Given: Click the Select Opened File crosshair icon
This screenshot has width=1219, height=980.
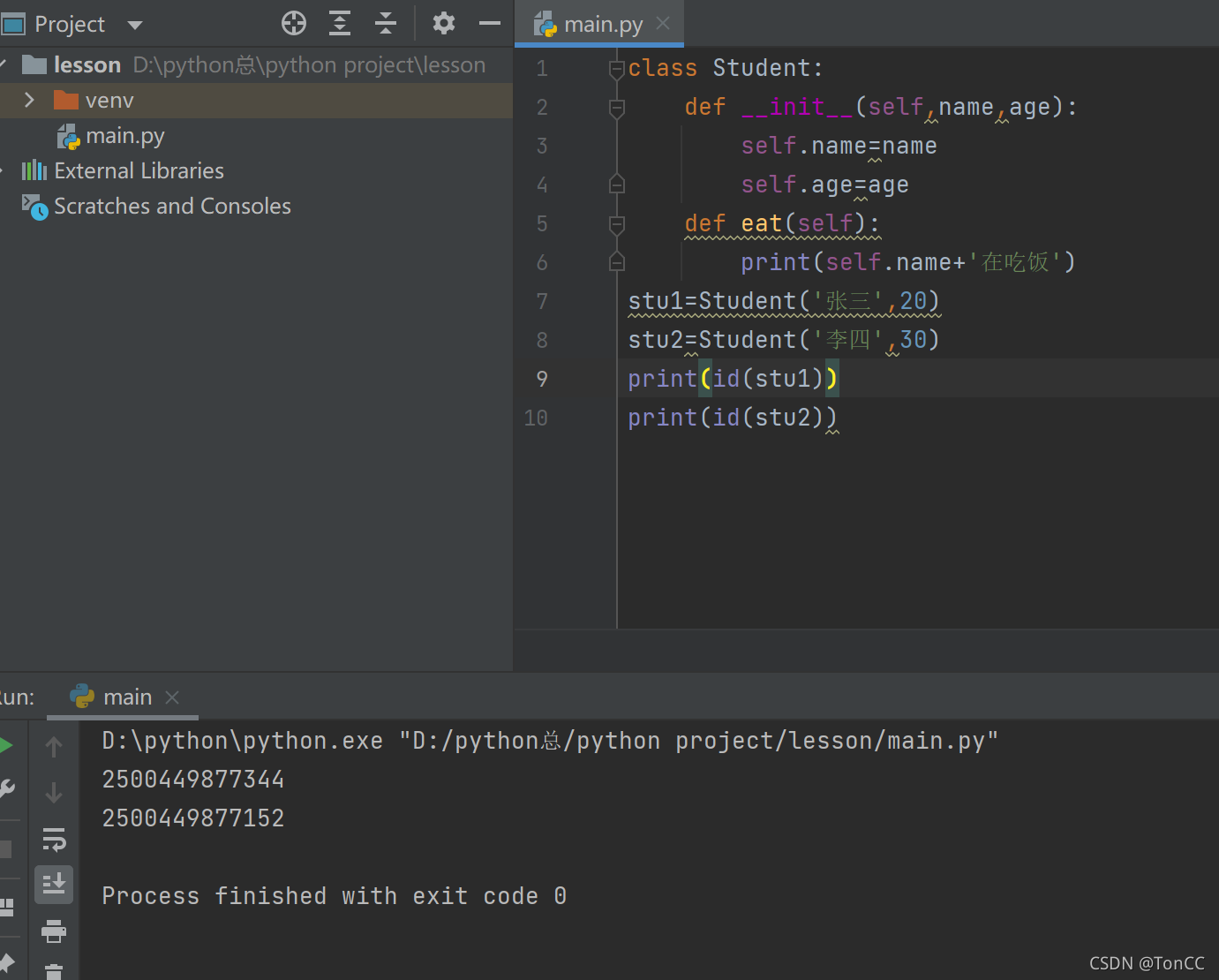Looking at the screenshot, I should (294, 23).
